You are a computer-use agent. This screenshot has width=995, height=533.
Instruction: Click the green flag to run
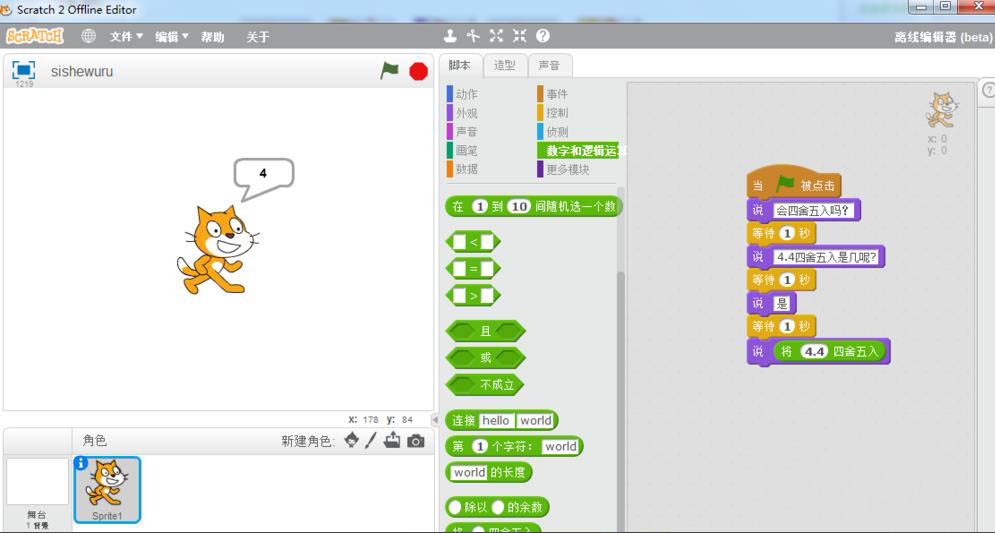pos(389,71)
